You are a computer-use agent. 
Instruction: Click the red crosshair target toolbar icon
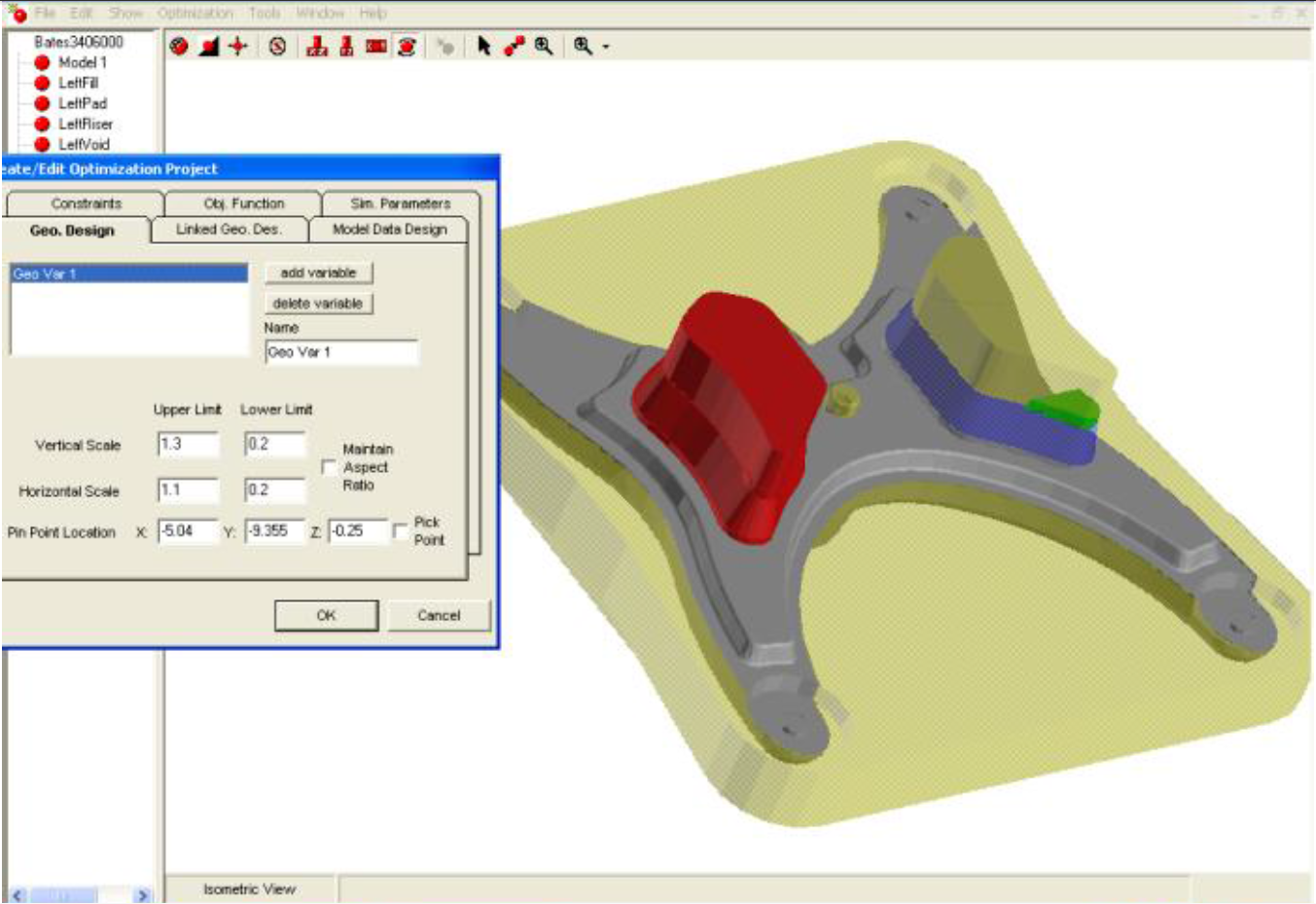coord(238,46)
